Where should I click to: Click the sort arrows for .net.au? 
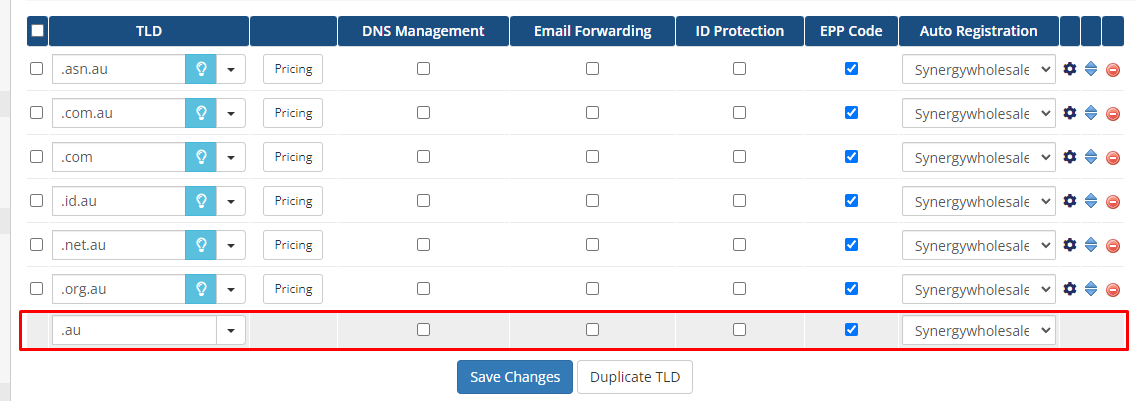1091,245
